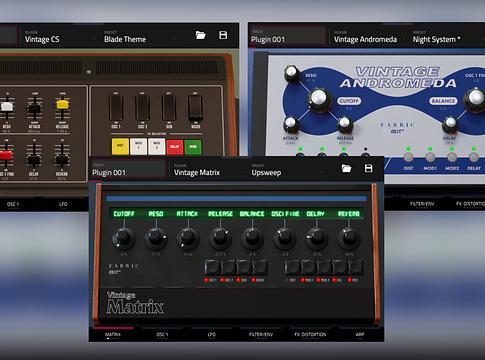
Task: Click the white Reso slider on Vintage CS
Action: [7, 106]
